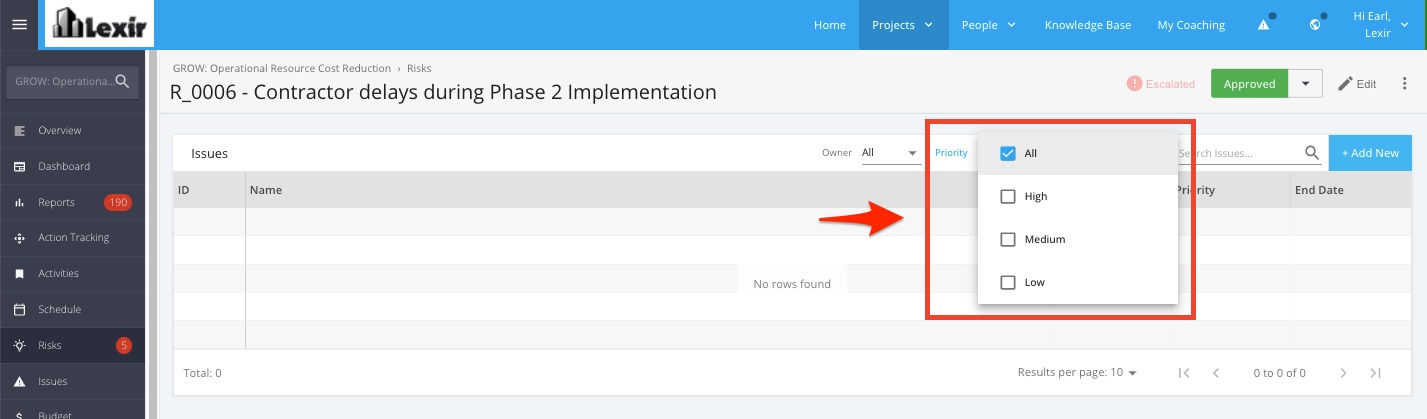
Task: Click the R_0006 risk title heading
Action: [444, 92]
